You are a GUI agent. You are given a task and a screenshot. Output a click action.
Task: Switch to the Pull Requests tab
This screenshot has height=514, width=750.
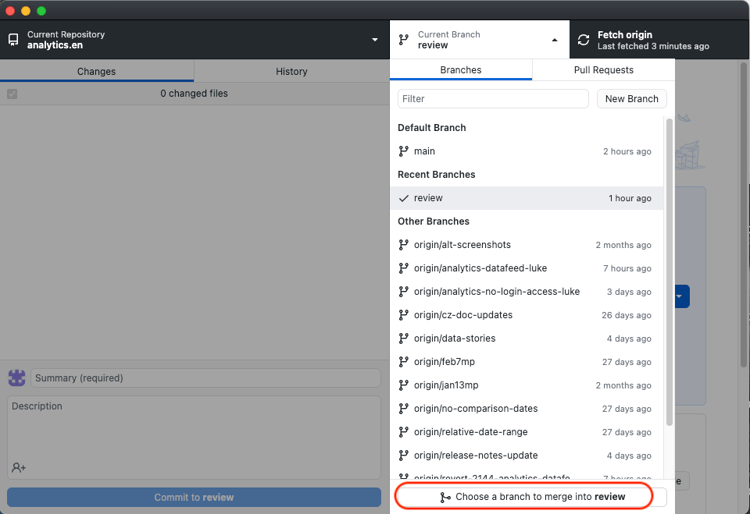pos(603,70)
